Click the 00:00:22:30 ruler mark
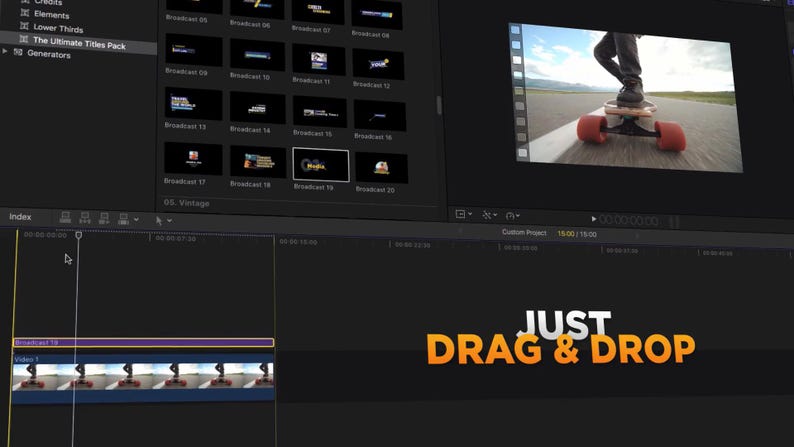Screen dimensions: 794x447 tap(412, 245)
